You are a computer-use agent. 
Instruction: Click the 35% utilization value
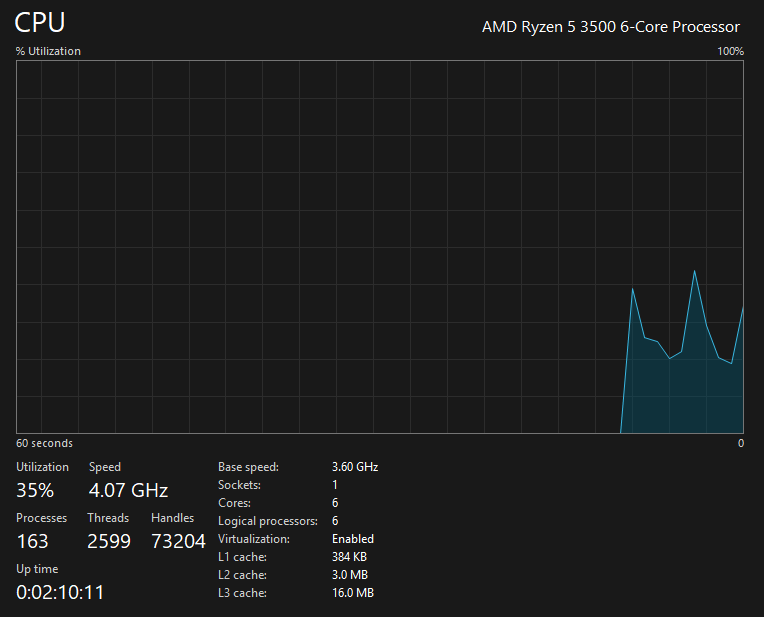click(35, 490)
